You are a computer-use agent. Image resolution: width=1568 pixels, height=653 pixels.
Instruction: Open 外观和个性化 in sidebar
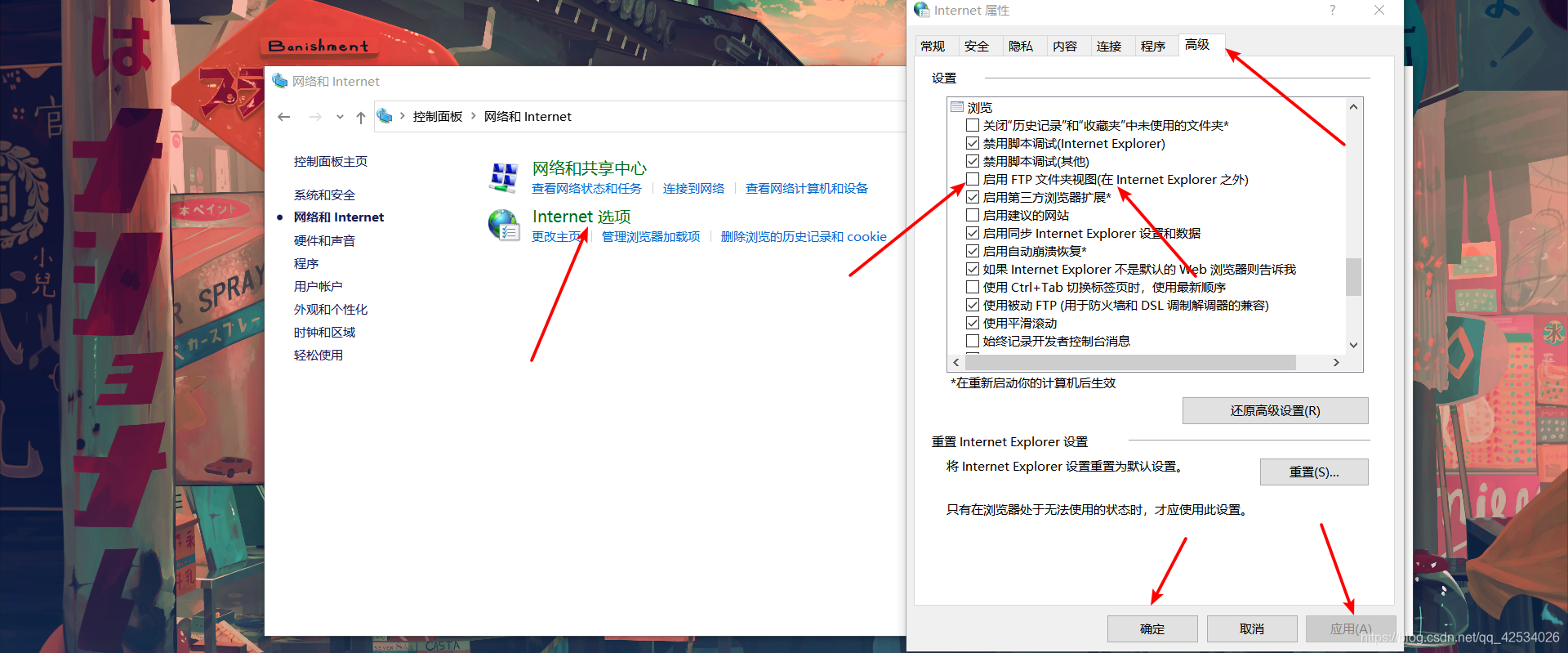click(331, 310)
